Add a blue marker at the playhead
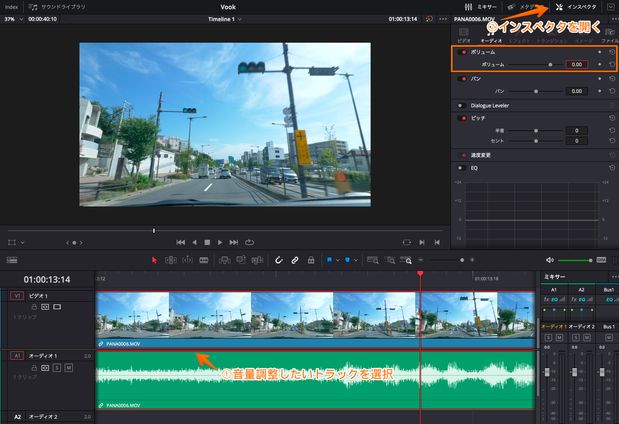This screenshot has width=619, height=424. [x=347, y=260]
